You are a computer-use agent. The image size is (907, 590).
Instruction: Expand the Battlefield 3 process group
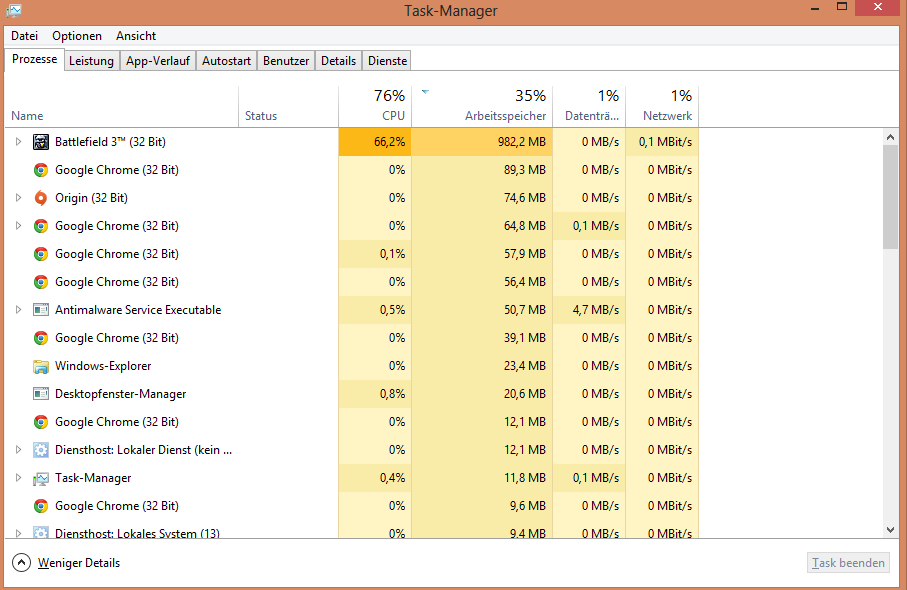click(x=19, y=142)
